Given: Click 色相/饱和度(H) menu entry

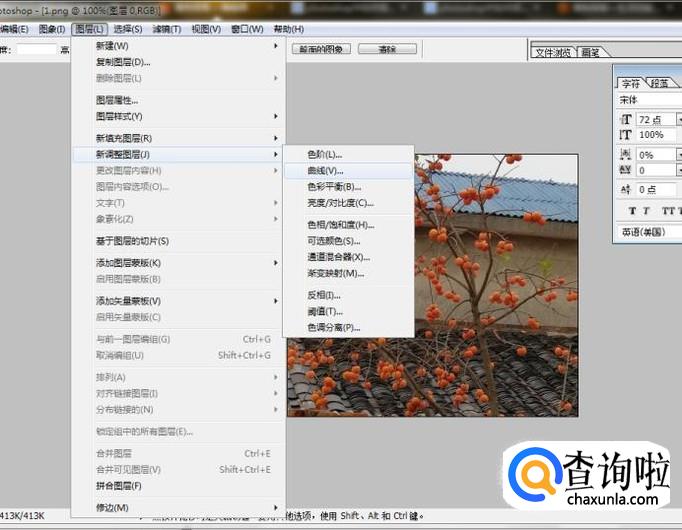Looking at the screenshot, I should (x=340, y=225).
